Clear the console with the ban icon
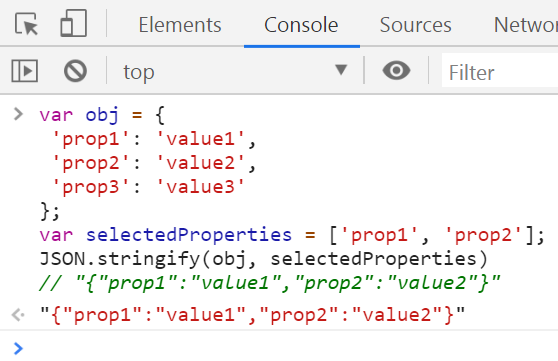 tap(75, 71)
